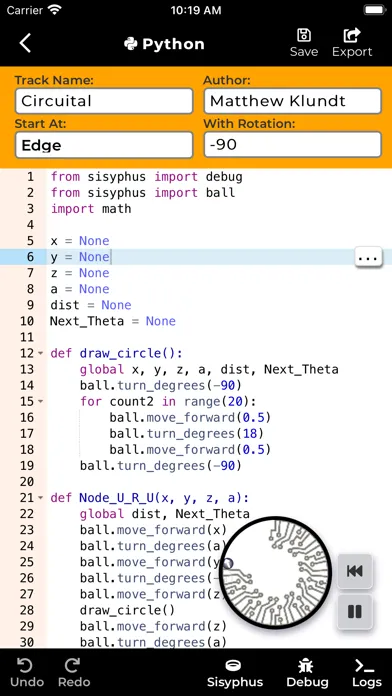This screenshot has height=696, width=392.
Task: Go back with the left chevron
Action: (x=25, y=44)
